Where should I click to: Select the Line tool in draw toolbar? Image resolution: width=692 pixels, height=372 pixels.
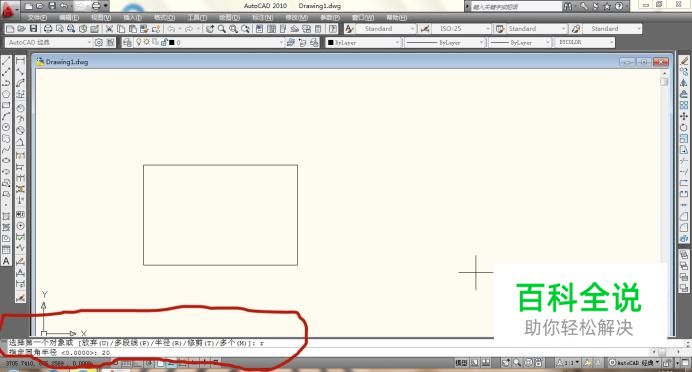coord(6,60)
